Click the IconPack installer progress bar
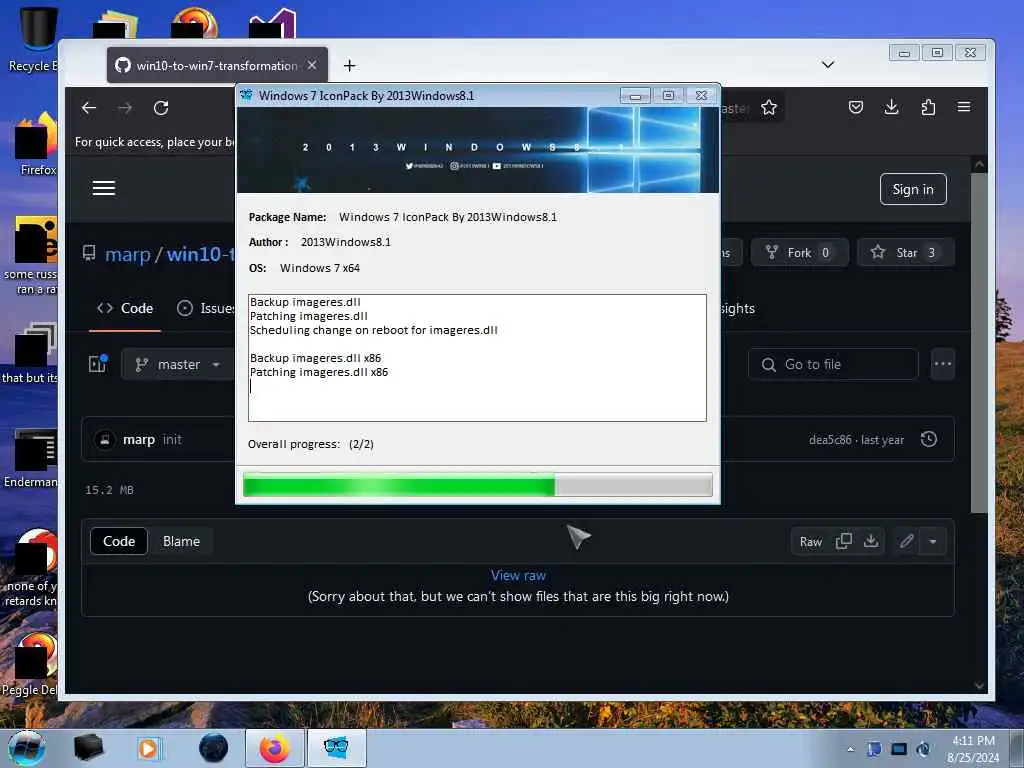 tap(477, 485)
